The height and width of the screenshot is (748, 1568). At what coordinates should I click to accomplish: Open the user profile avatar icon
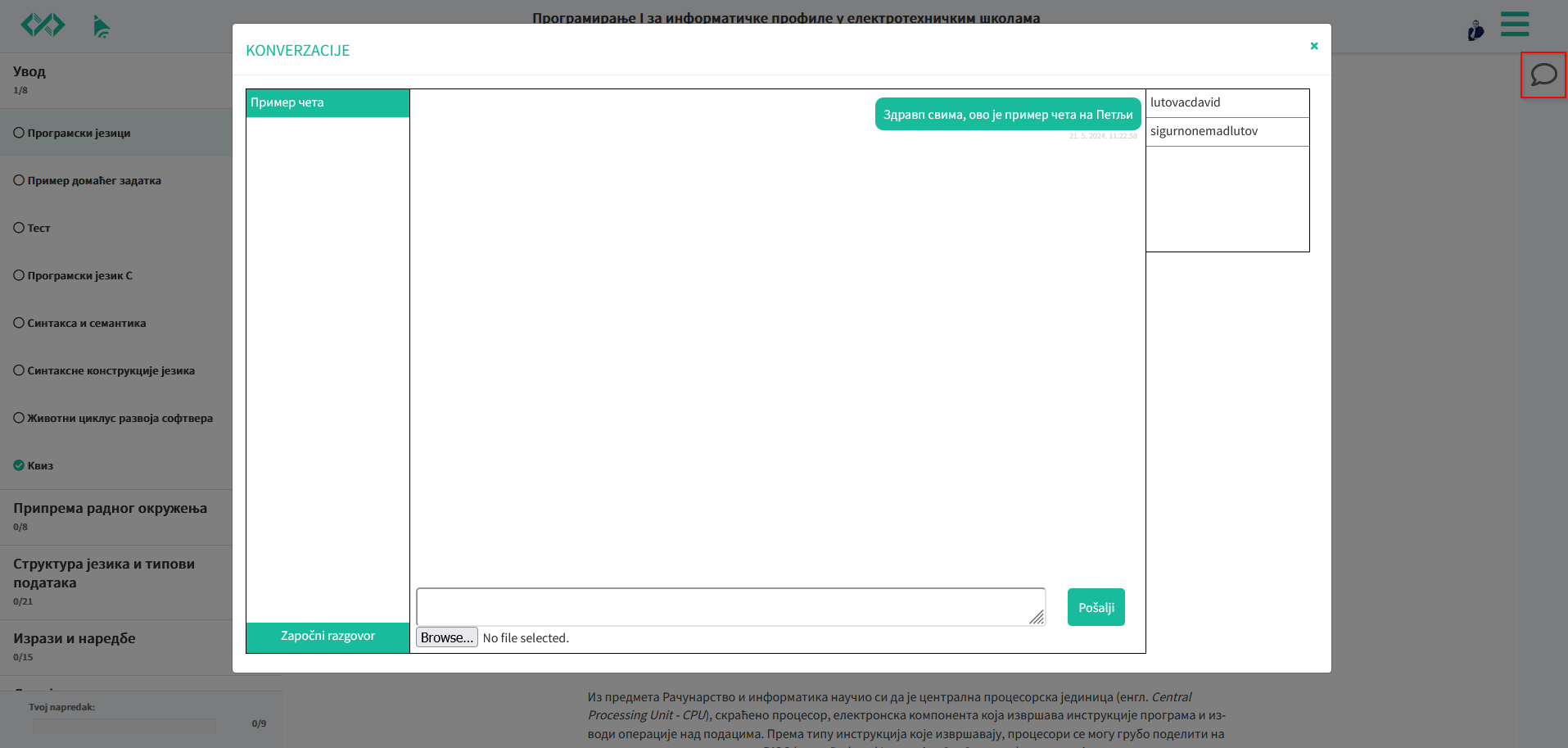point(1475,30)
